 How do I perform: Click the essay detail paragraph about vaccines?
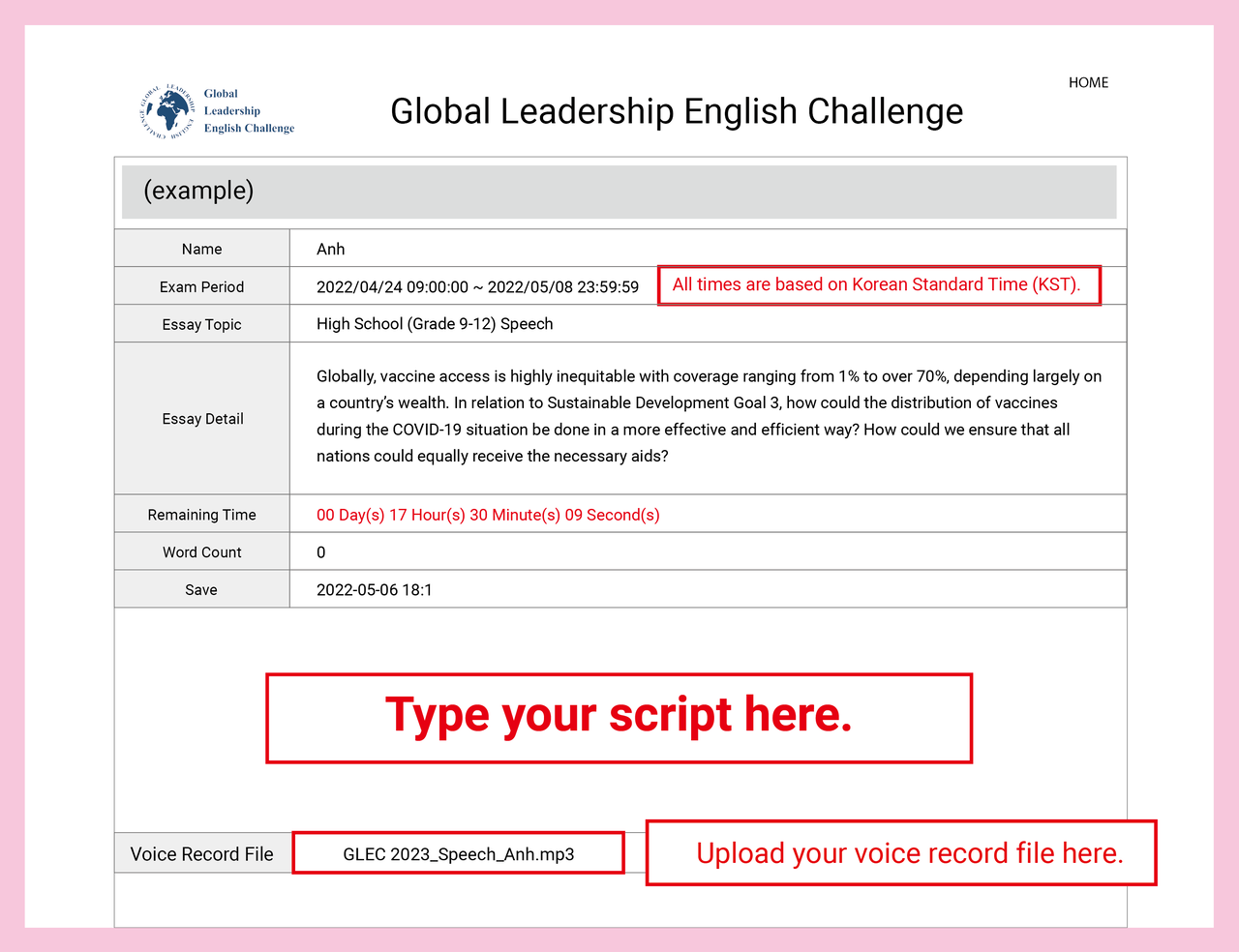(x=709, y=416)
